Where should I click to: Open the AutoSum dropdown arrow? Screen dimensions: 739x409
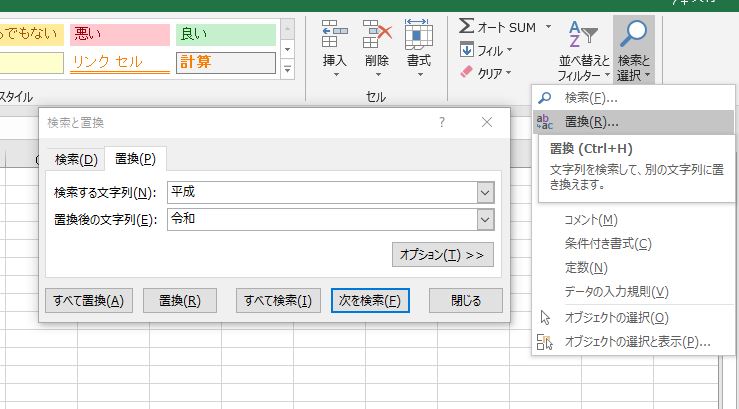548,27
